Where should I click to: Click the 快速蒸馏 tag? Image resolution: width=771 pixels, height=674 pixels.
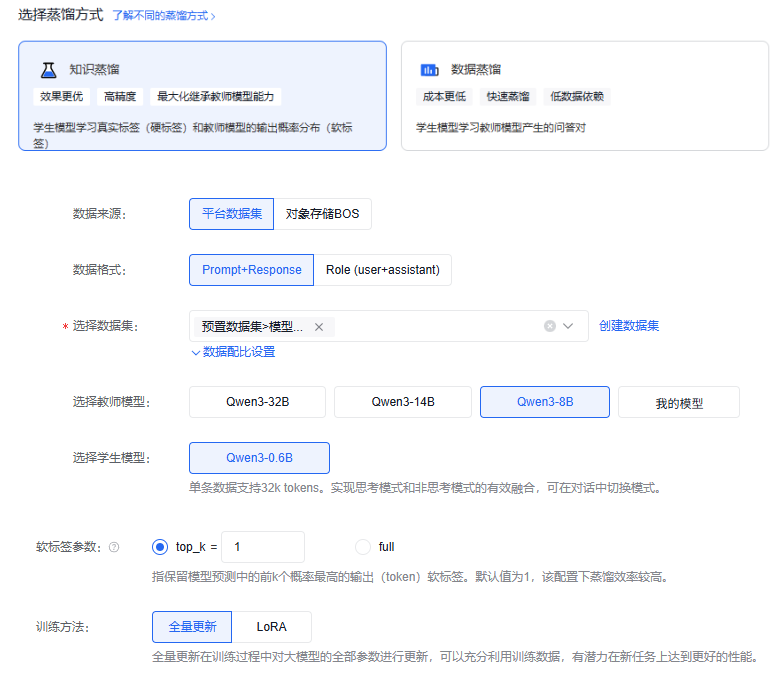(x=508, y=96)
